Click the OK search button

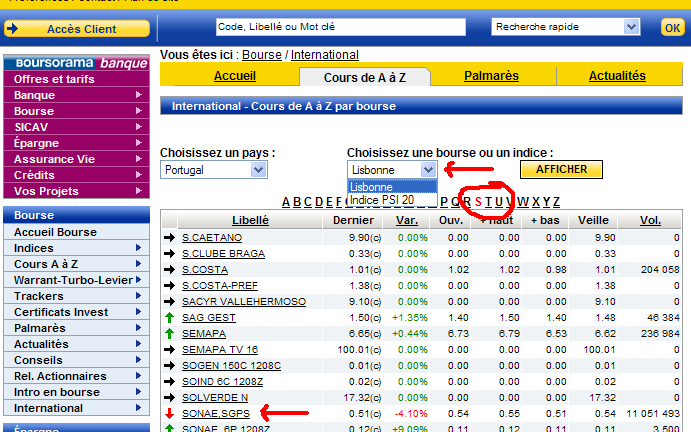[x=672, y=28]
